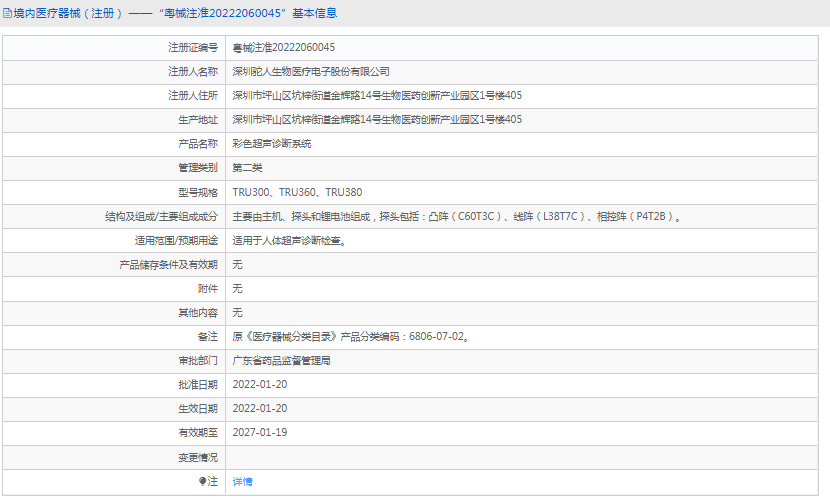Click the 无 value in 产品储存条件及有效期 row
The width and height of the screenshot is (830, 500).
(237, 265)
